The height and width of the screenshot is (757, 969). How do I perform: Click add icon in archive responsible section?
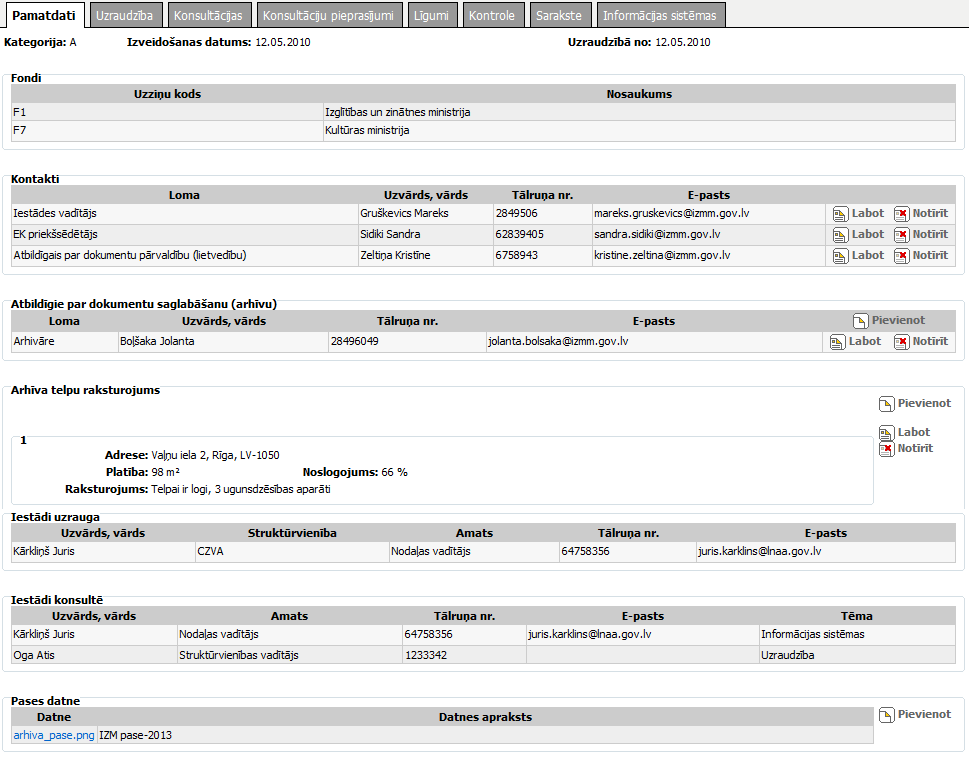(860, 321)
